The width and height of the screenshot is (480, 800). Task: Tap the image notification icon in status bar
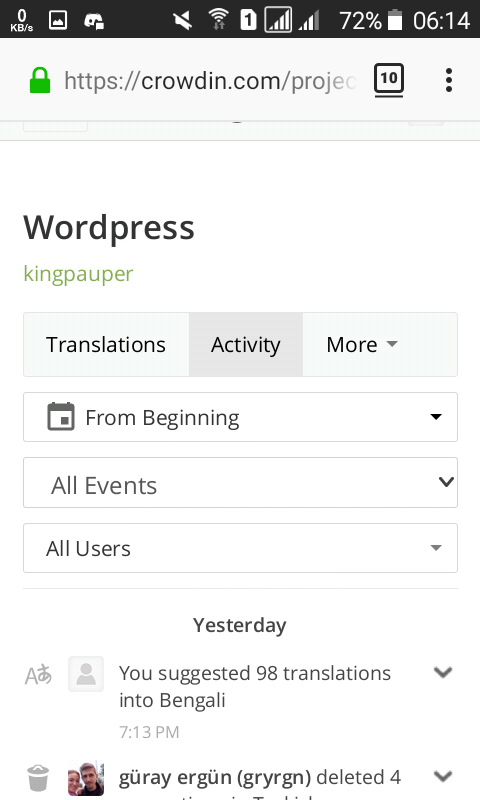58,20
